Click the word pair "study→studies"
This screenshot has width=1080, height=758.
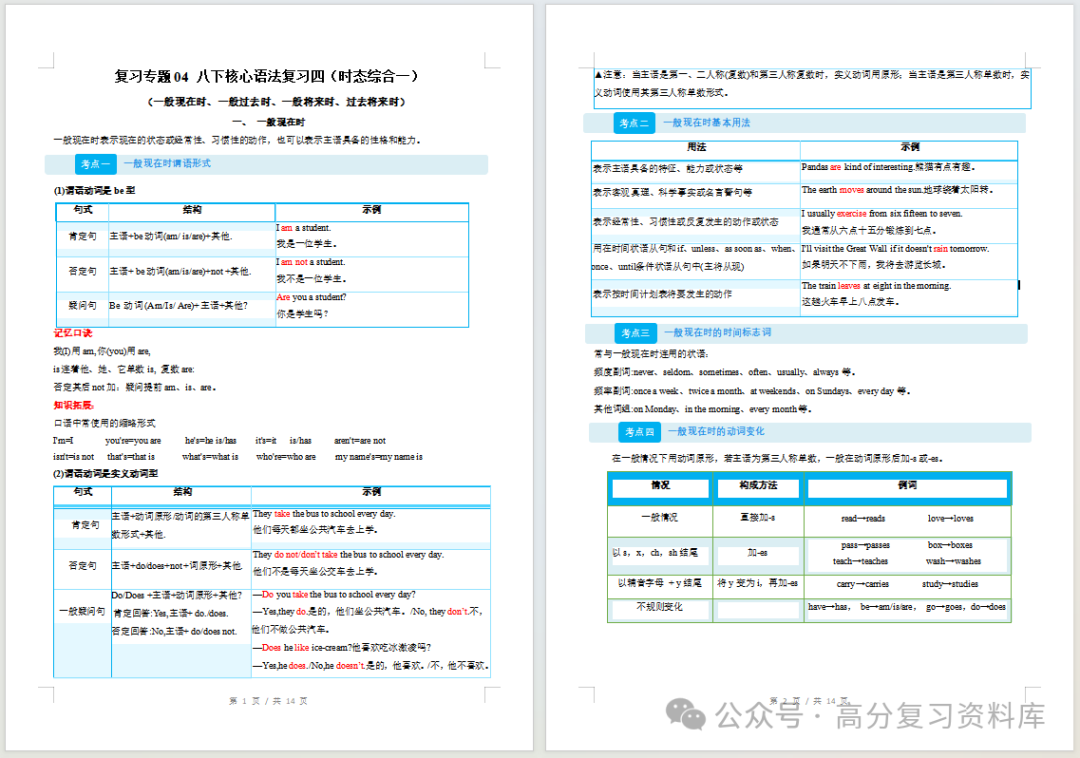coord(950,584)
